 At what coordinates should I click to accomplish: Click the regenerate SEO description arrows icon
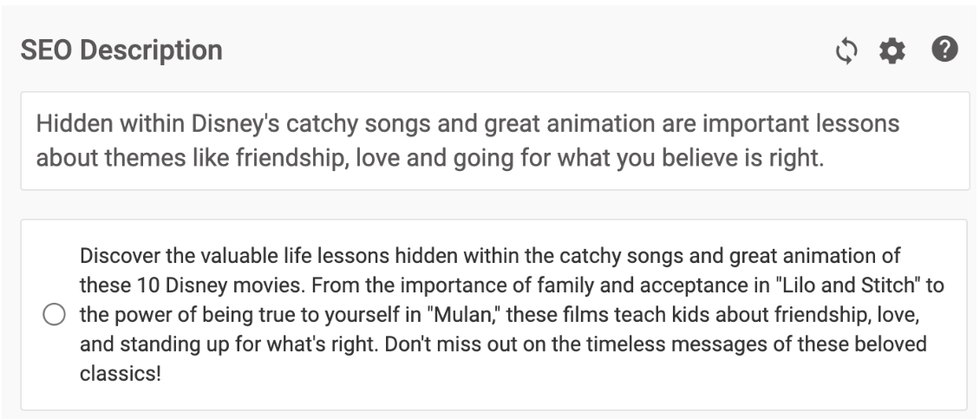coord(847,51)
